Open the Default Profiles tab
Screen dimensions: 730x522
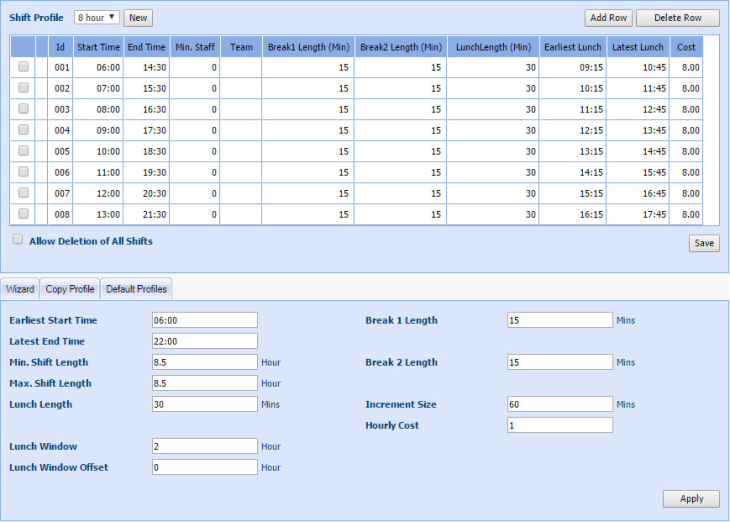pyautogui.click(x=136, y=289)
